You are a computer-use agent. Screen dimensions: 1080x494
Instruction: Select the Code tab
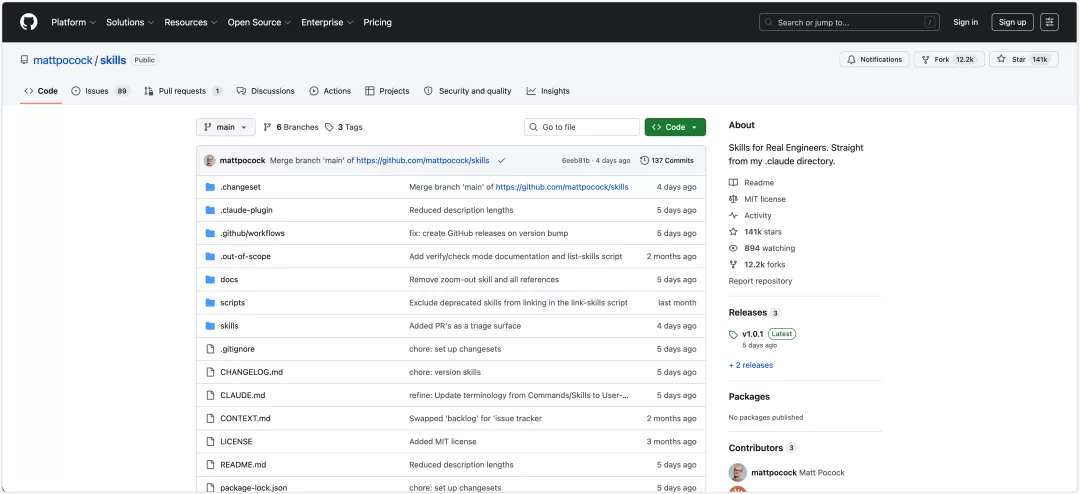coord(41,91)
